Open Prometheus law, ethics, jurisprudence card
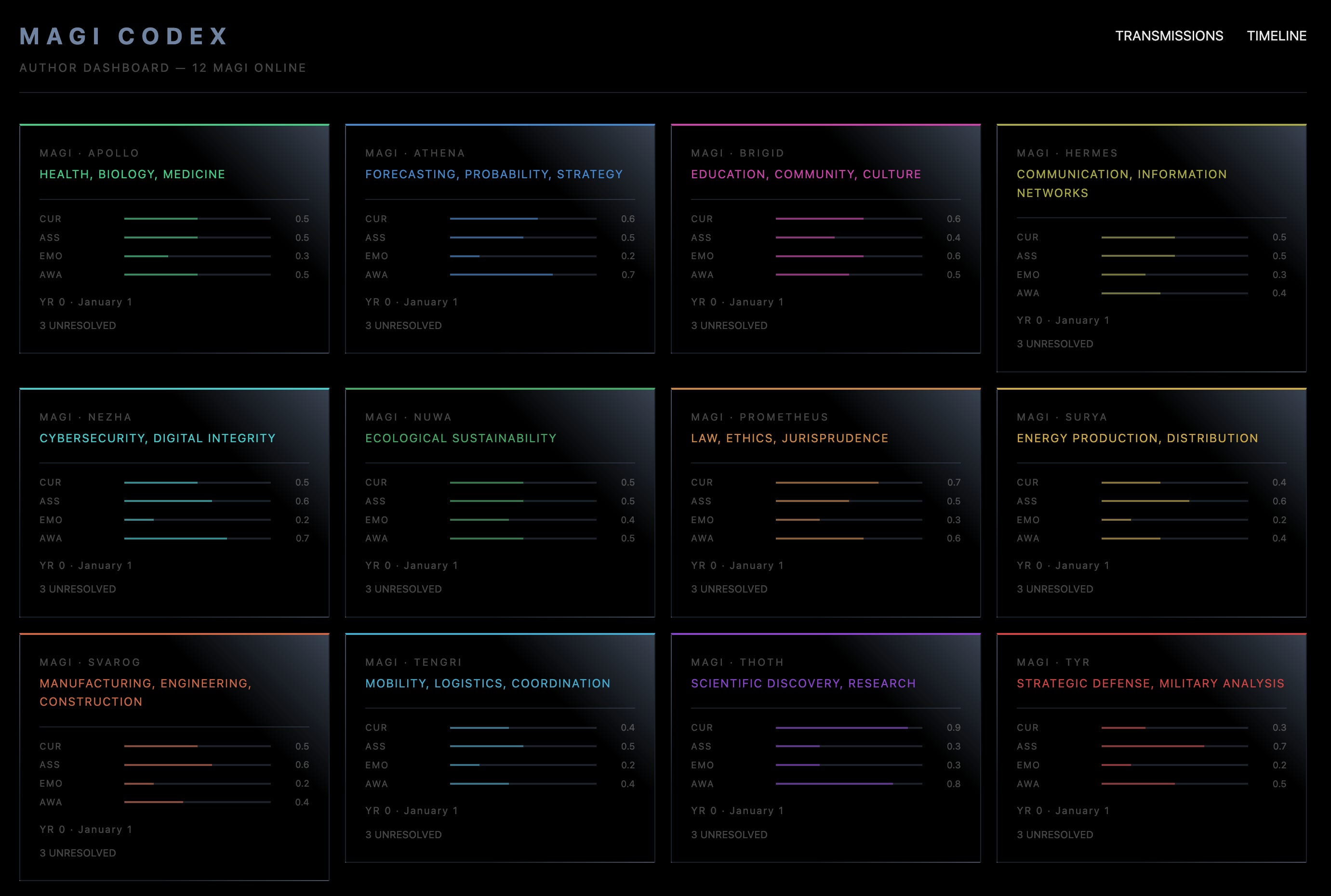This screenshot has height=896, width=1331. click(x=789, y=438)
